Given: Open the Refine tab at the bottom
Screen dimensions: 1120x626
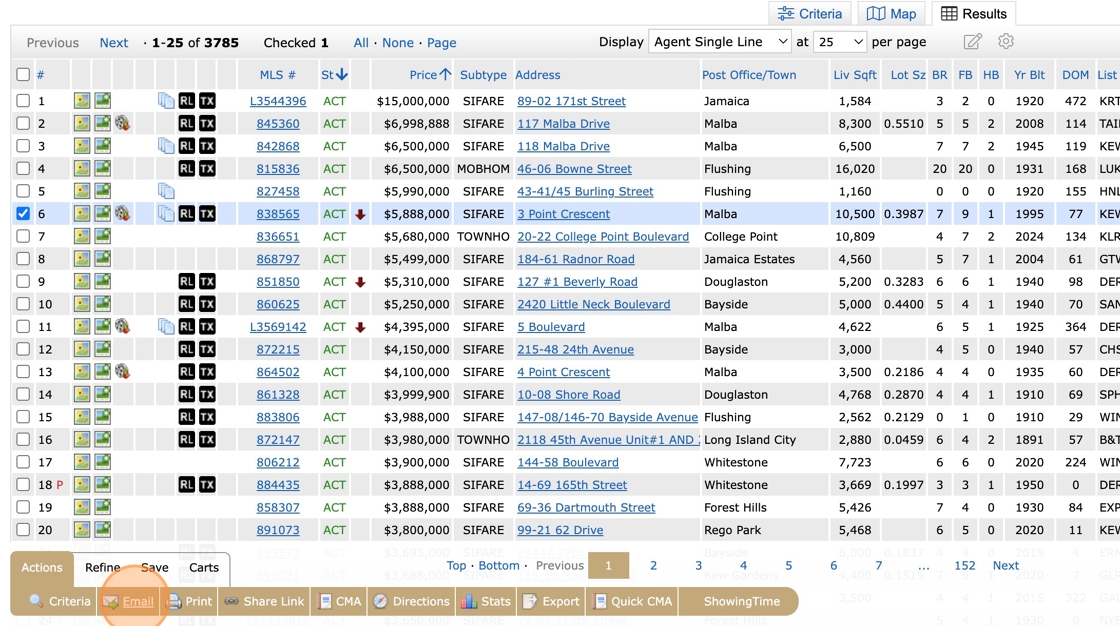Looking at the screenshot, I should 105,567.
